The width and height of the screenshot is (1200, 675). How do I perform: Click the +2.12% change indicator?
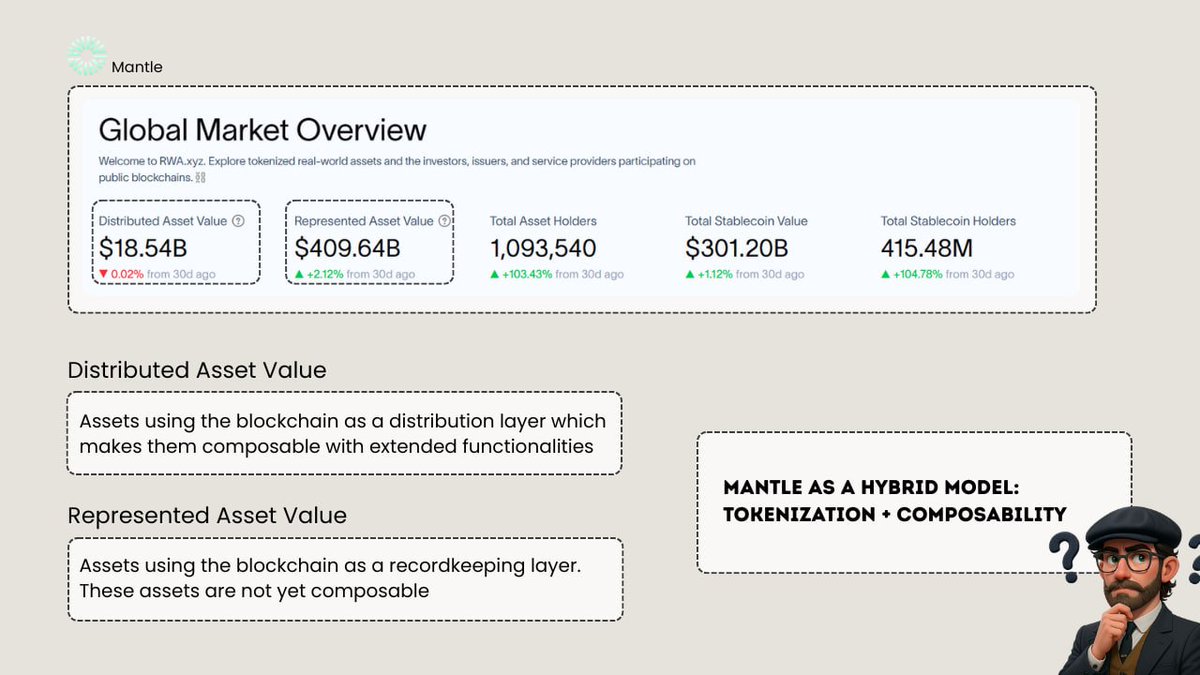(x=321, y=274)
